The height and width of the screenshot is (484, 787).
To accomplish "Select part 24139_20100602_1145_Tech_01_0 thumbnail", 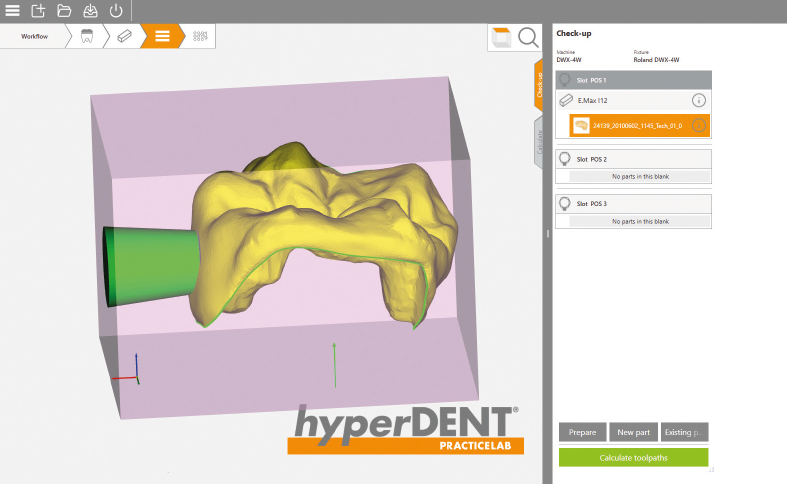I will point(580,126).
